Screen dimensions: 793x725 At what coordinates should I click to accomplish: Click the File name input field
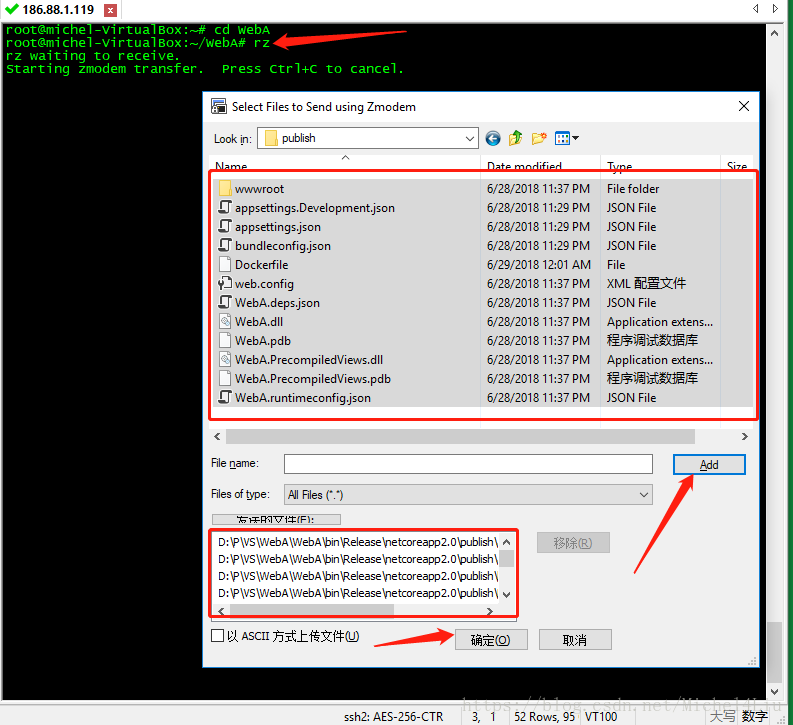point(468,464)
